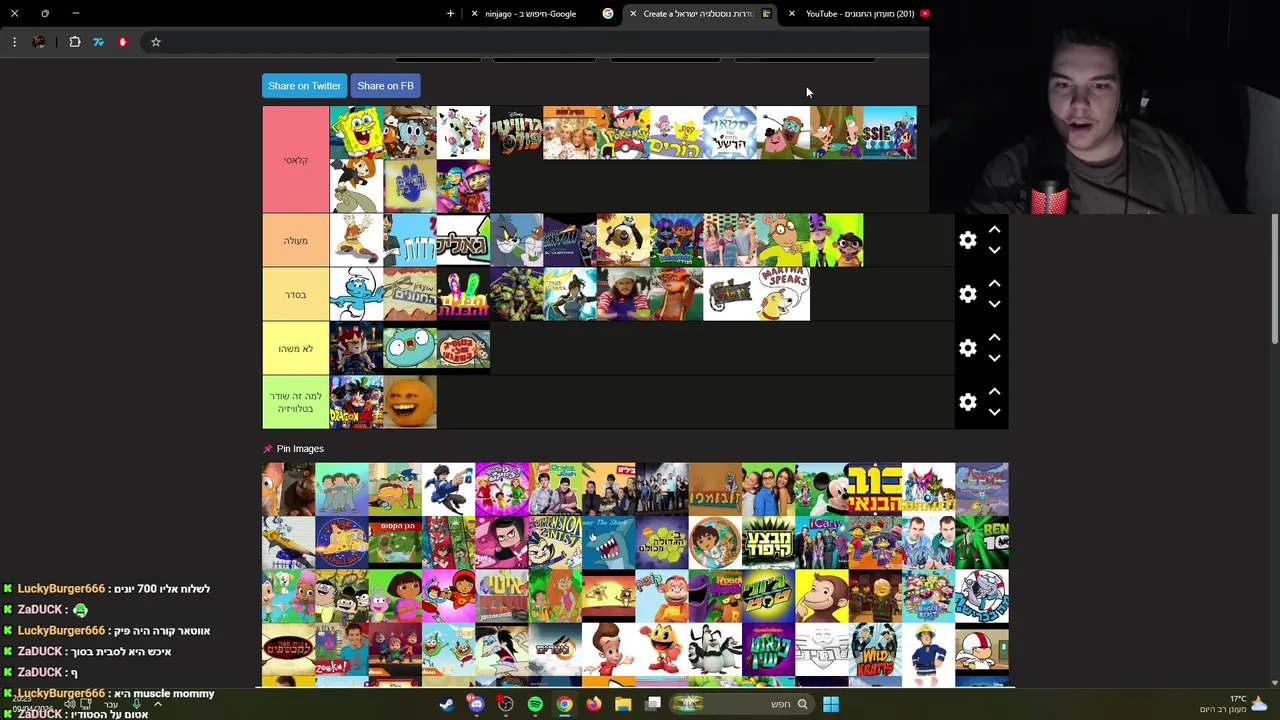Select the Phineas and Ferb image
The height and width of the screenshot is (720, 1280).
point(836,133)
